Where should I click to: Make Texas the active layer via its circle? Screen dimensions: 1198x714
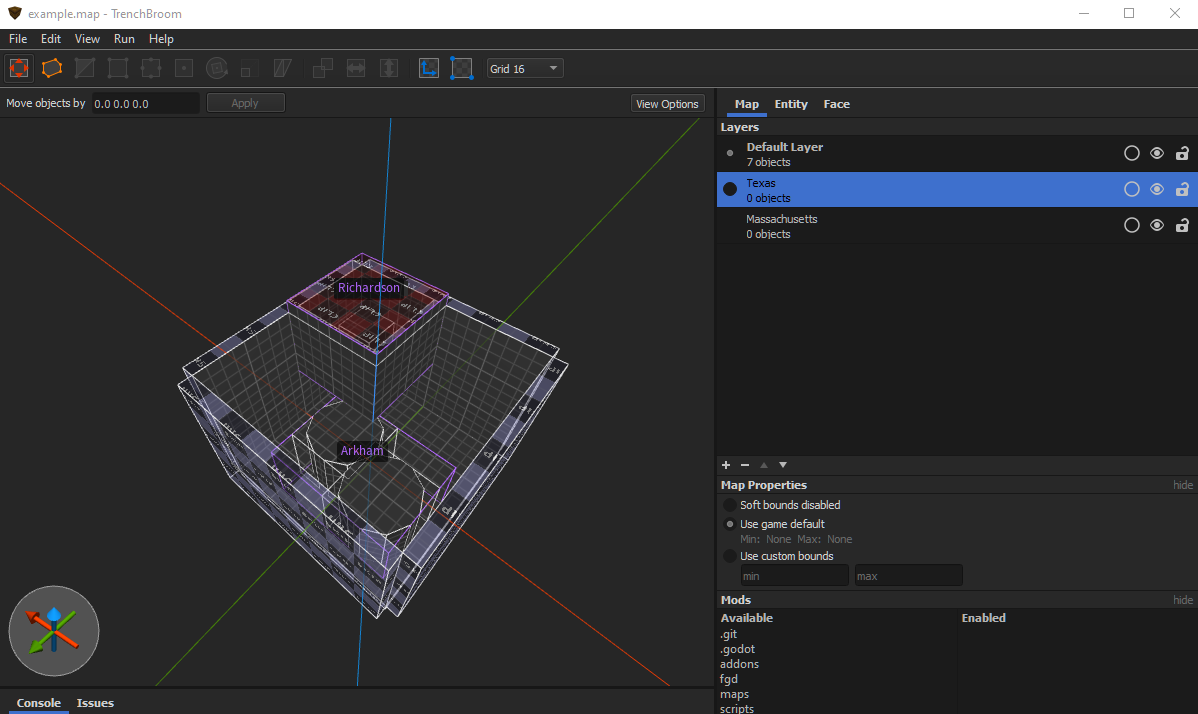click(x=1132, y=189)
